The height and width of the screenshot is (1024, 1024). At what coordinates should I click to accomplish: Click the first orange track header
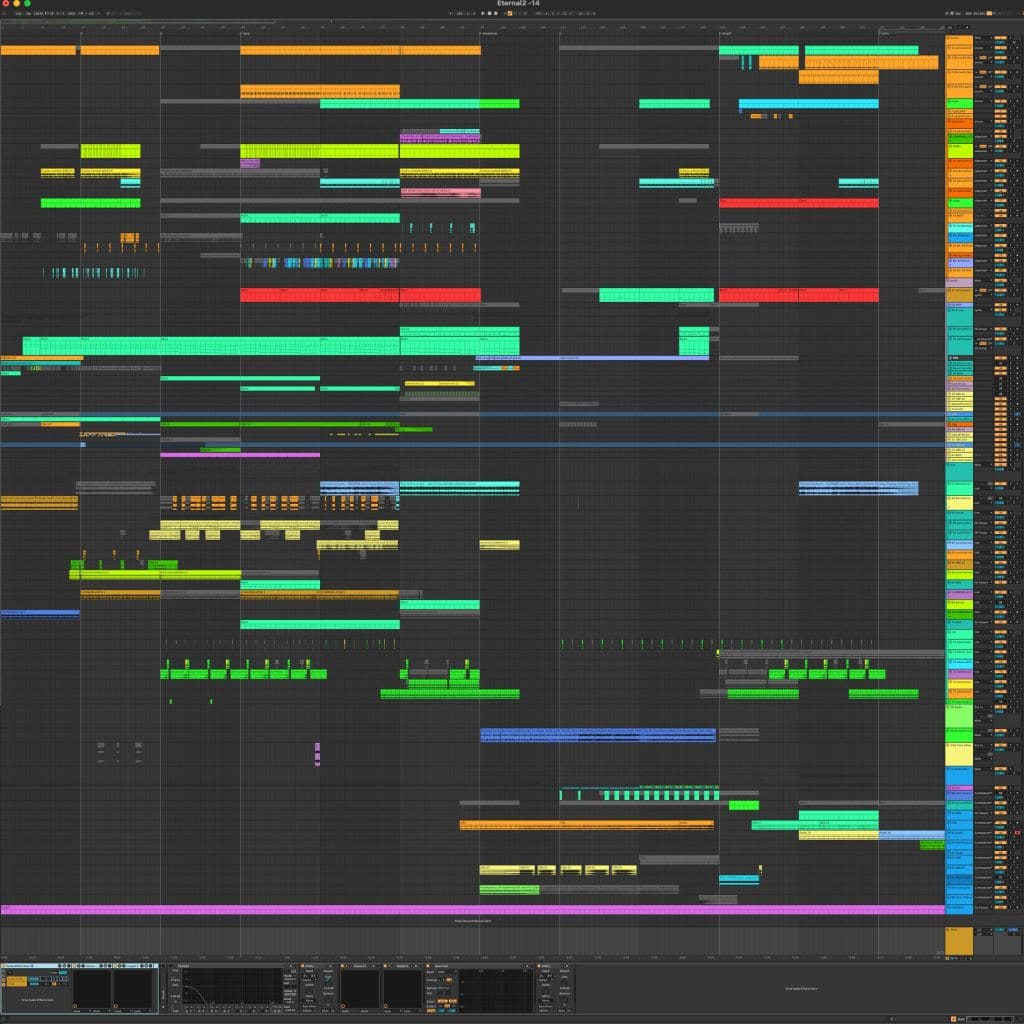(x=958, y=38)
